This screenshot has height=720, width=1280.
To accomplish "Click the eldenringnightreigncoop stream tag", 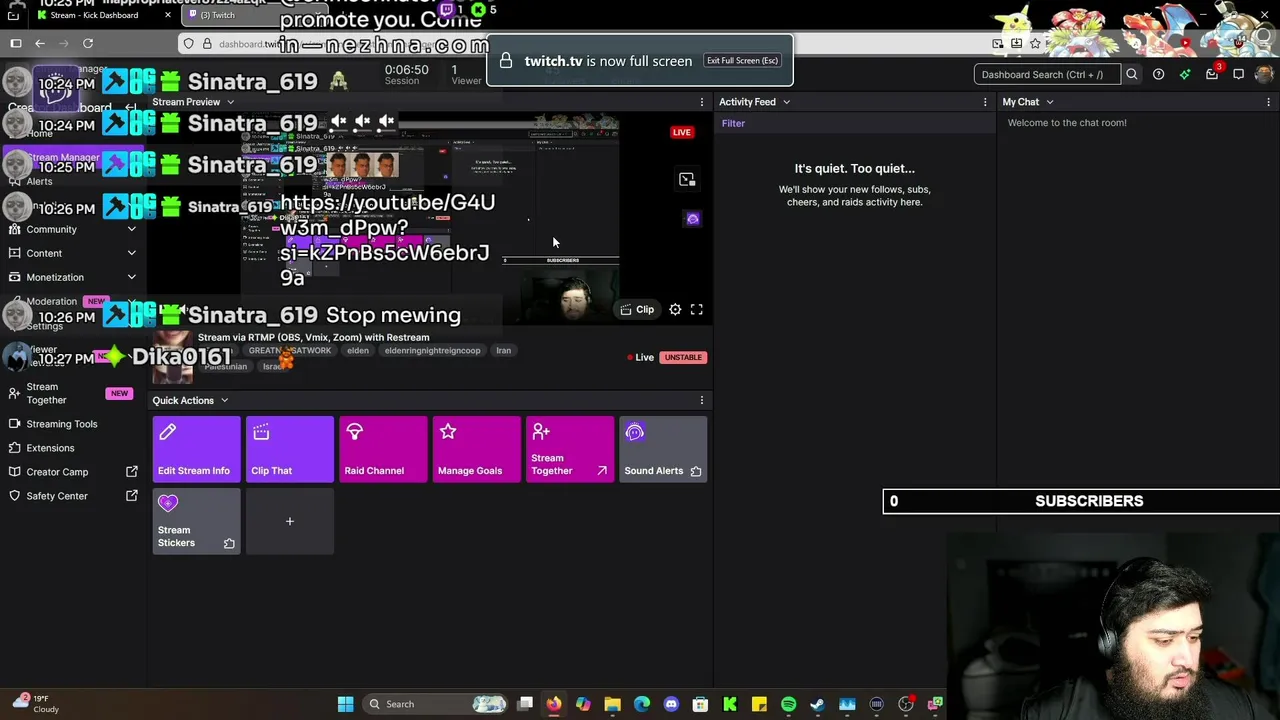I will pyautogui.click(x=432, y=351).
